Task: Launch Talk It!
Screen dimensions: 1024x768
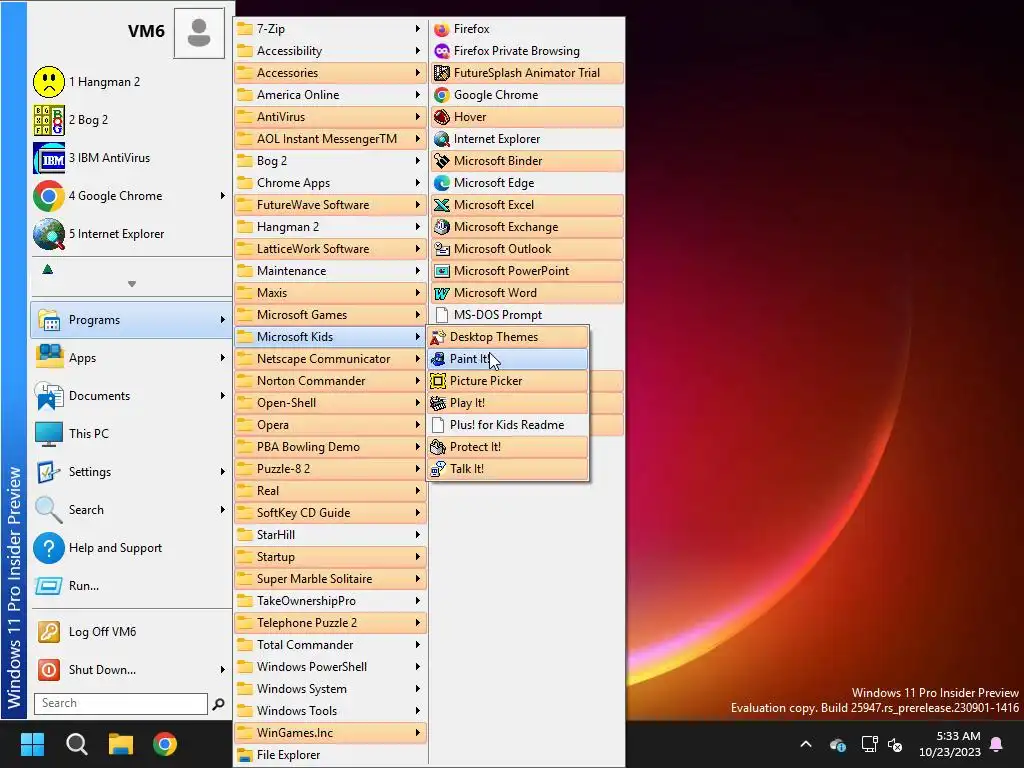Action: (507, 469)
